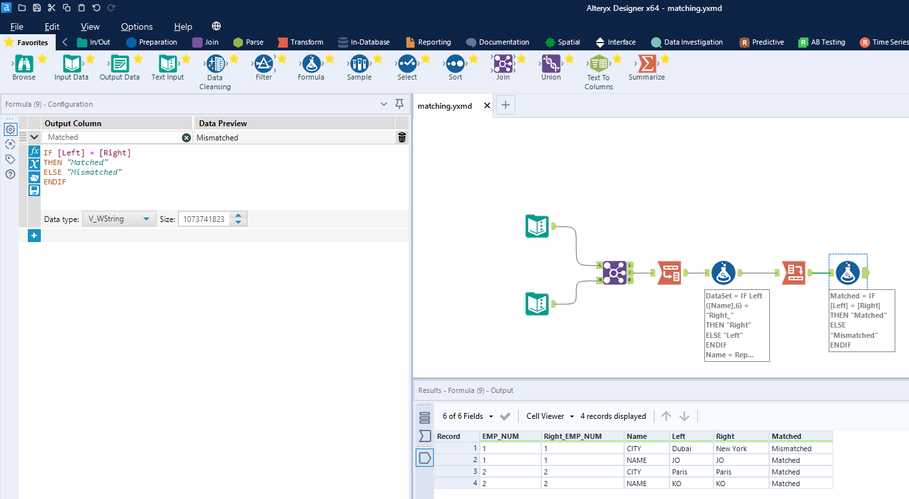This screenshot has height=499, width=909.
Task: Select the Transpose node on canvas
Action: coord(669,272)
